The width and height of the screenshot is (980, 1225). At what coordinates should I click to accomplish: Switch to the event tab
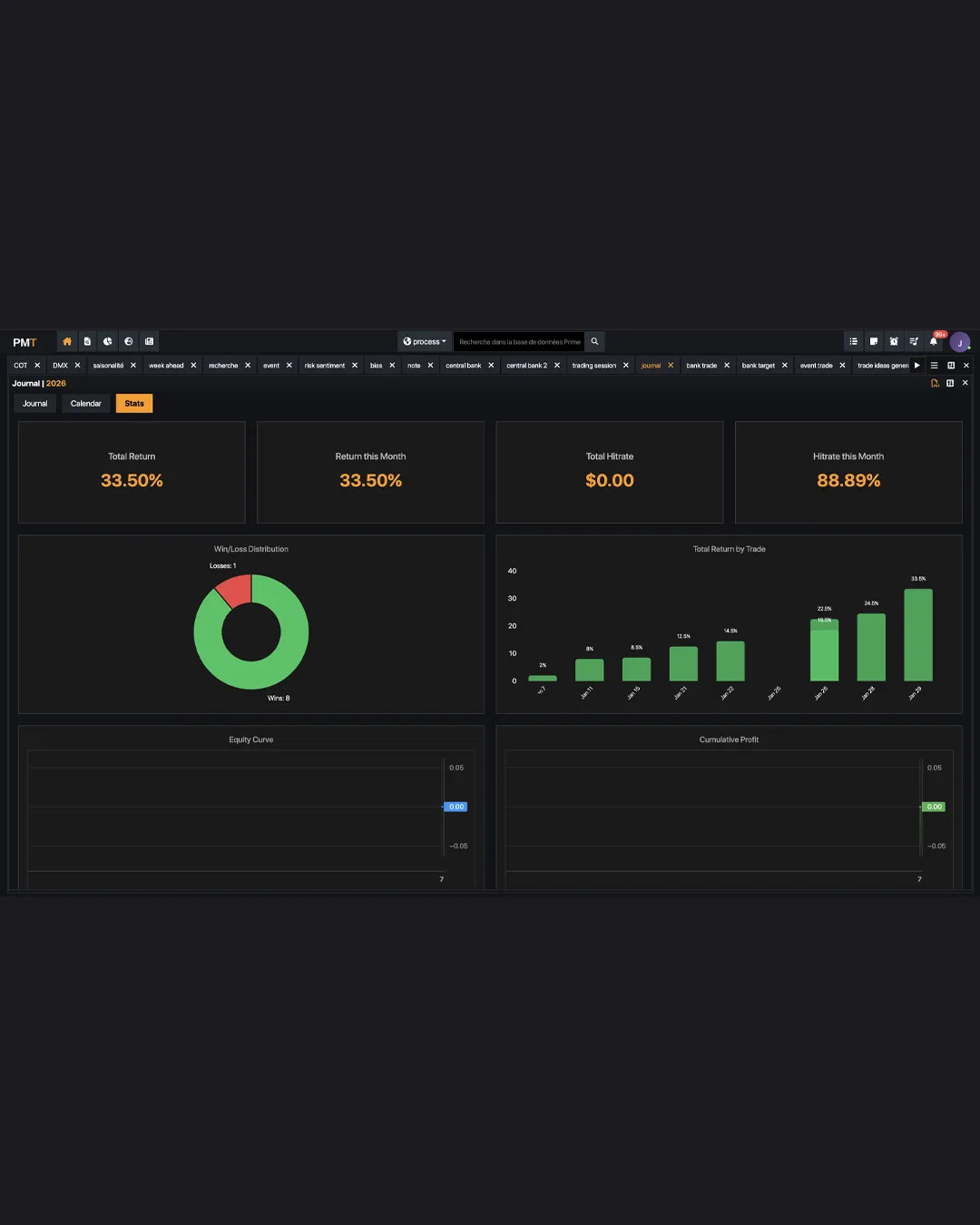(x=271, y=366)
